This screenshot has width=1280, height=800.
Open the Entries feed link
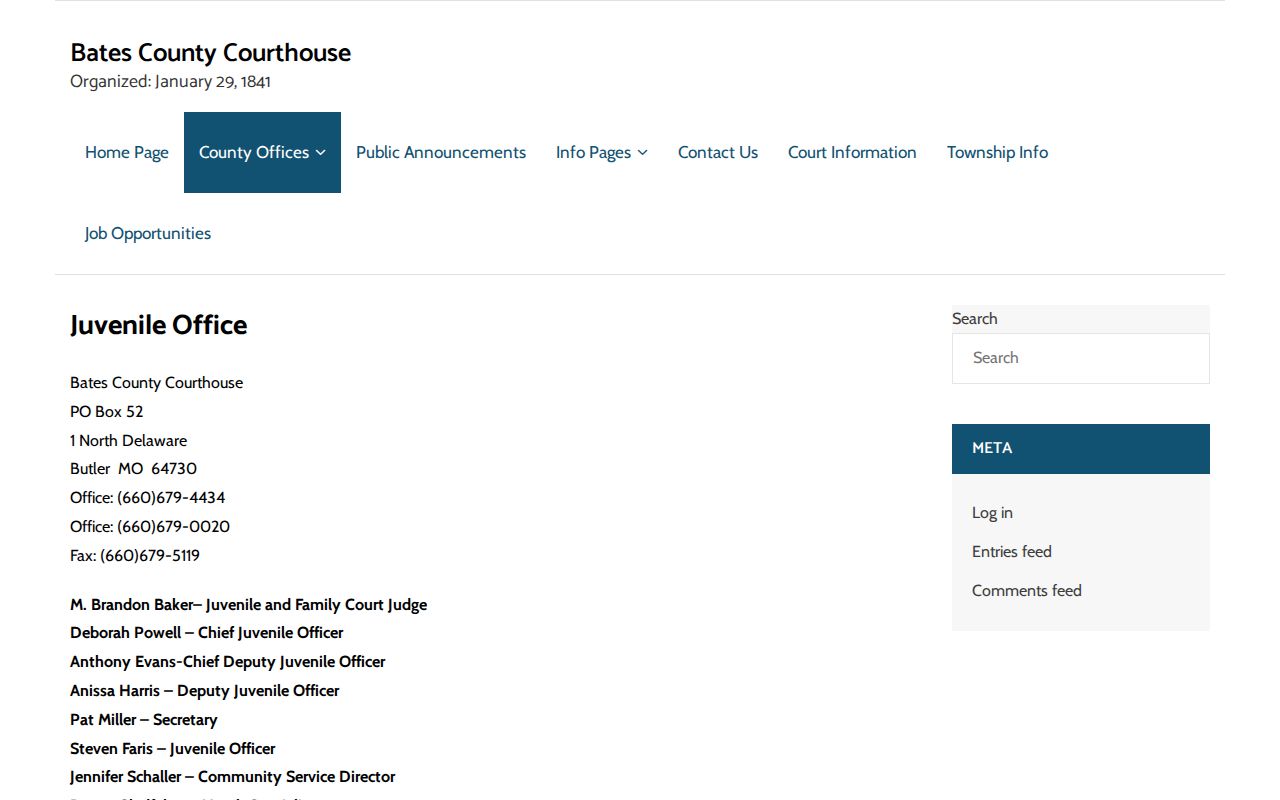[x=1012, y=552]
